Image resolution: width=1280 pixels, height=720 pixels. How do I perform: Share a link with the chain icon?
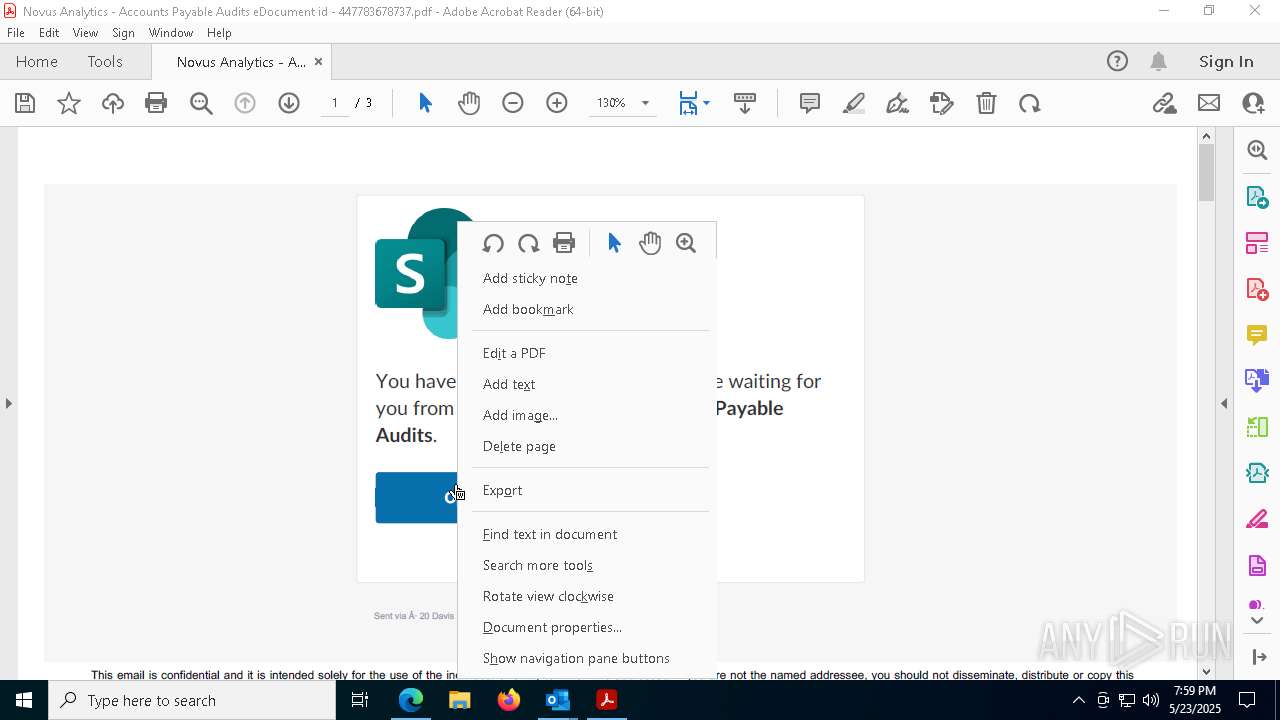coord(1165,103)
